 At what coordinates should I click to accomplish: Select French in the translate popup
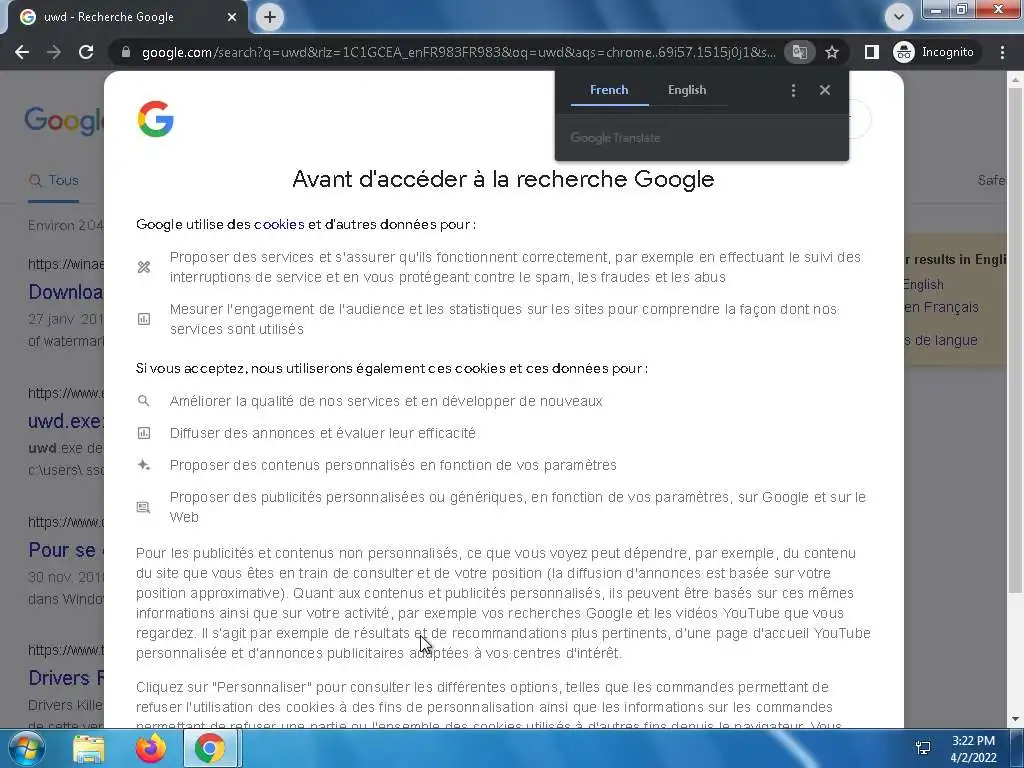pos(609,90)
